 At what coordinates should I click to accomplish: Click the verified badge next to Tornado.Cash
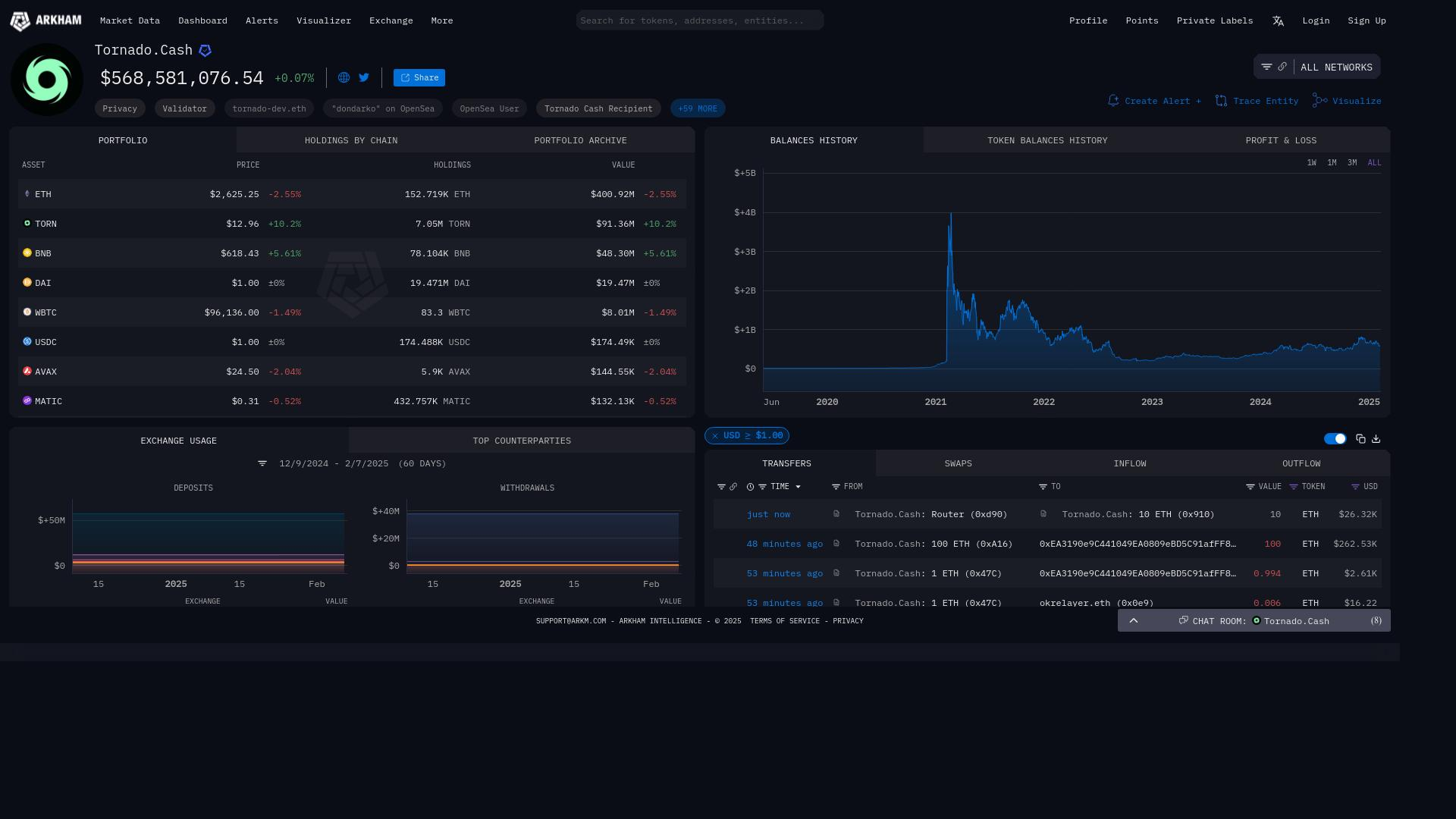205,51
